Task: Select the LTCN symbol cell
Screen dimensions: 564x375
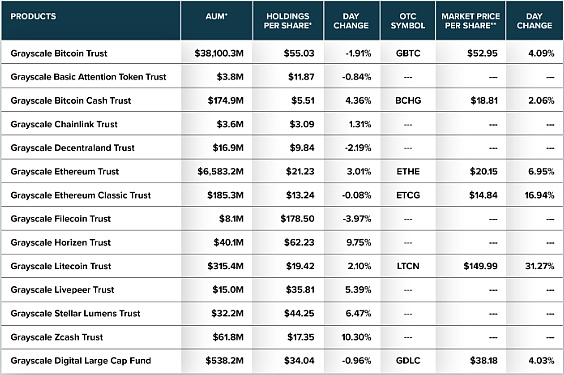Action: pyautogui.click(x=408, y=266)
